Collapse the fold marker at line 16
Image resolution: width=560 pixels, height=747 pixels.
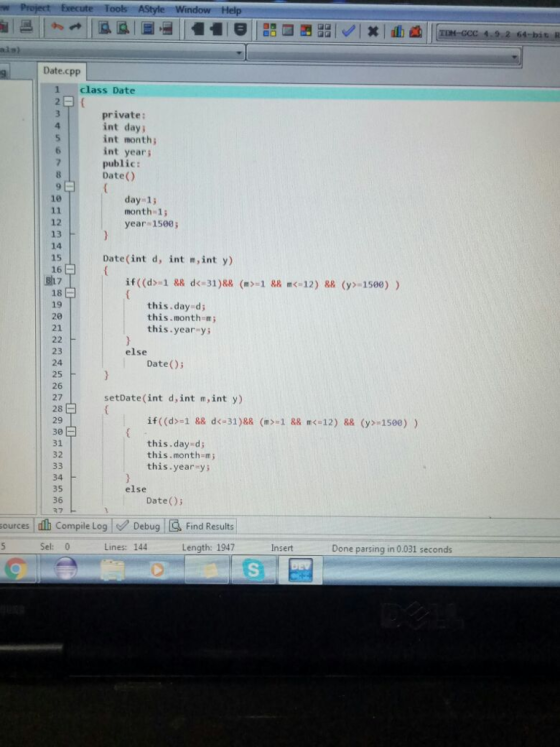pos(70,270)
